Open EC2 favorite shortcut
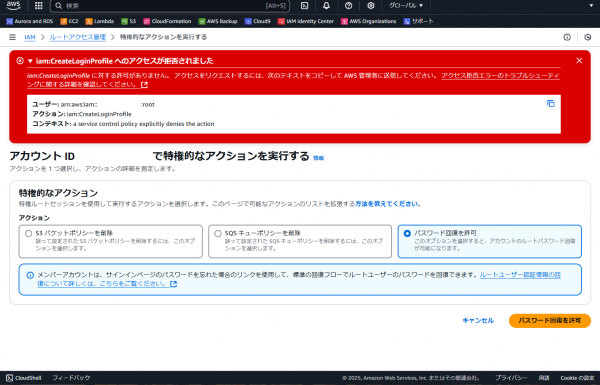 [69, 21]
